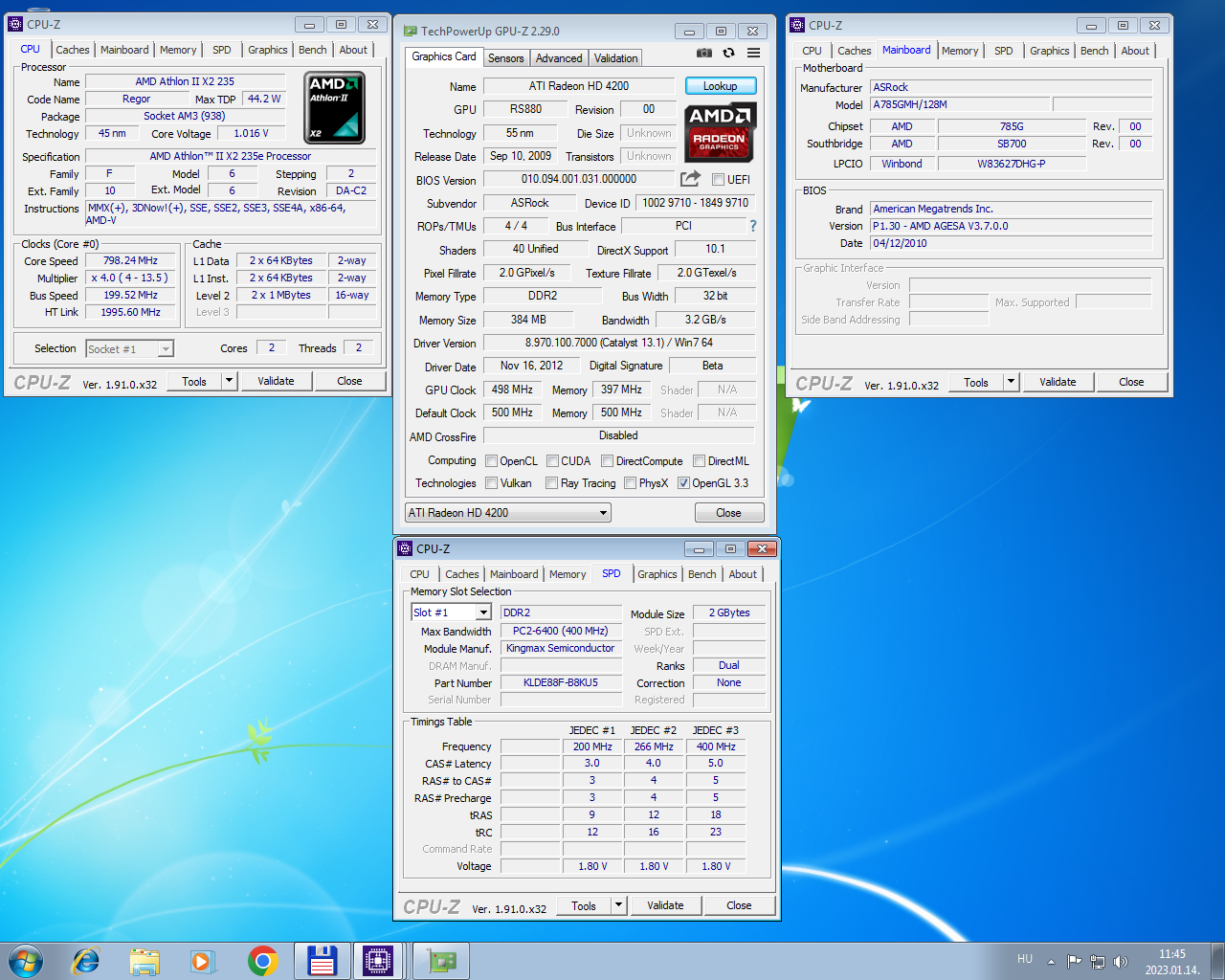Open Windows Start menu orb
The image size is (1225, 980).
click(x=26, y=961)
